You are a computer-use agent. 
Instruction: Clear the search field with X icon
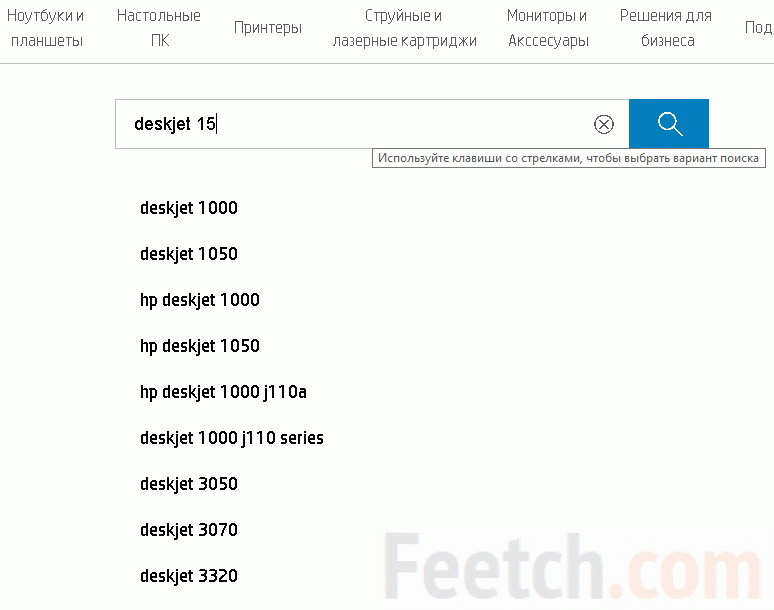tap(604, 124)
